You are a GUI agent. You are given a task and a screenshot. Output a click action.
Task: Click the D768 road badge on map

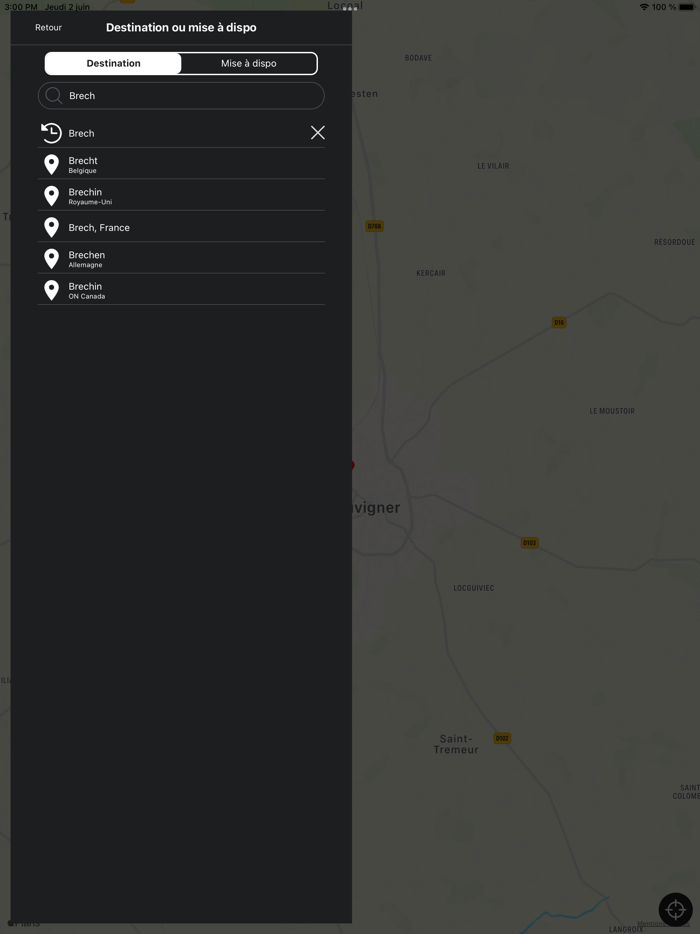click(x=374, y=226)
